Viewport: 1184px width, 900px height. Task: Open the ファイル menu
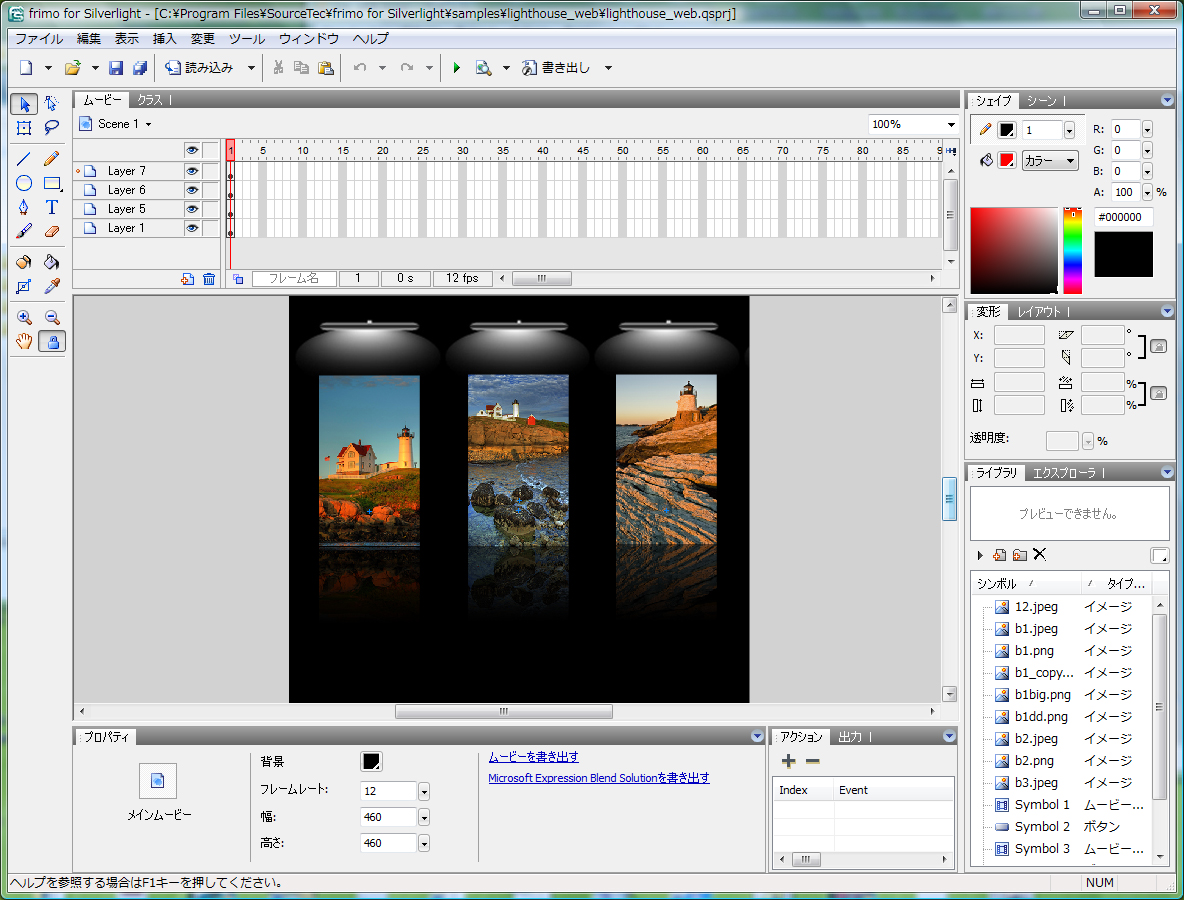[39, 39]
